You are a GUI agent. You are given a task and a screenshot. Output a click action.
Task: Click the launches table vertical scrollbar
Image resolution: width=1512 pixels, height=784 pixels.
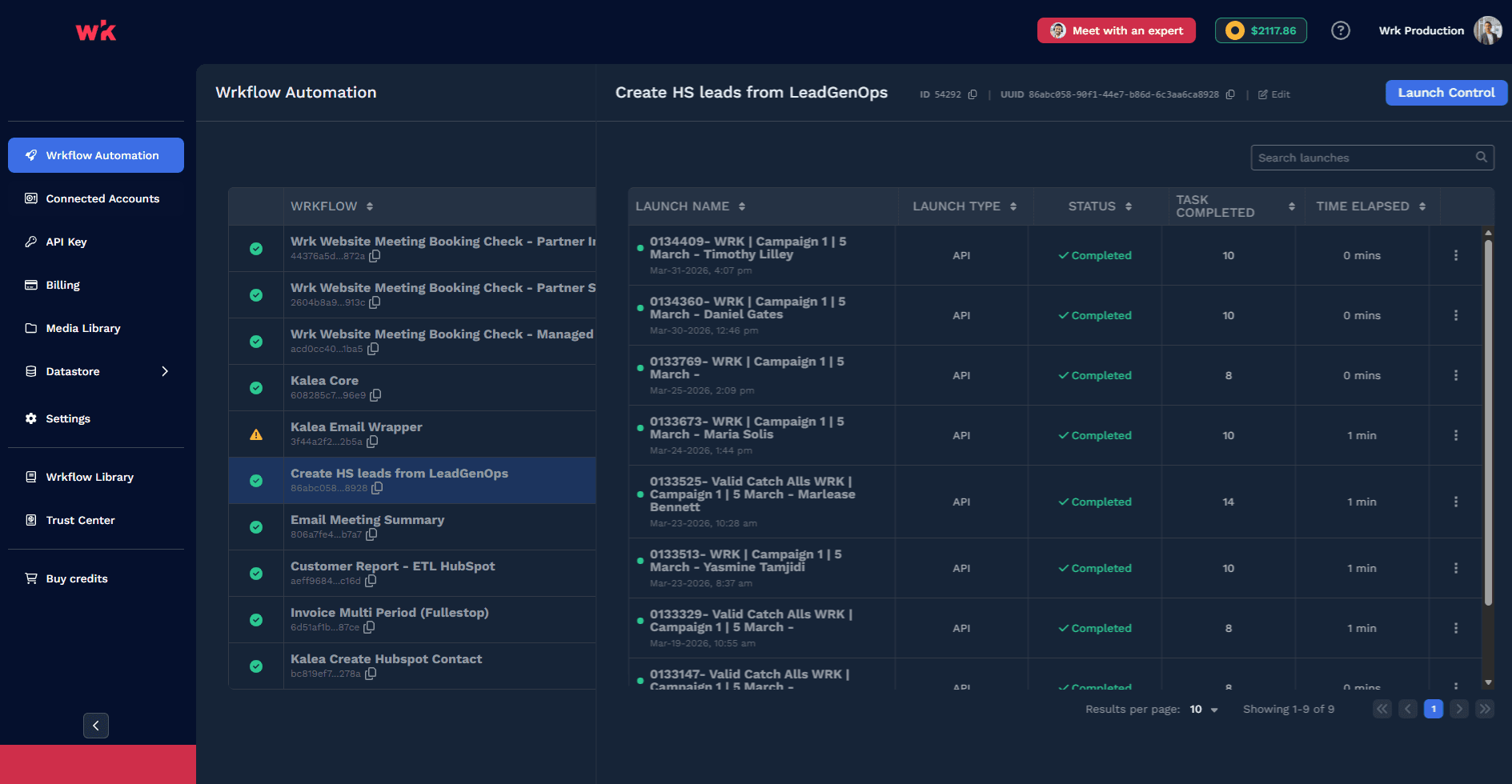point(1488,422)
